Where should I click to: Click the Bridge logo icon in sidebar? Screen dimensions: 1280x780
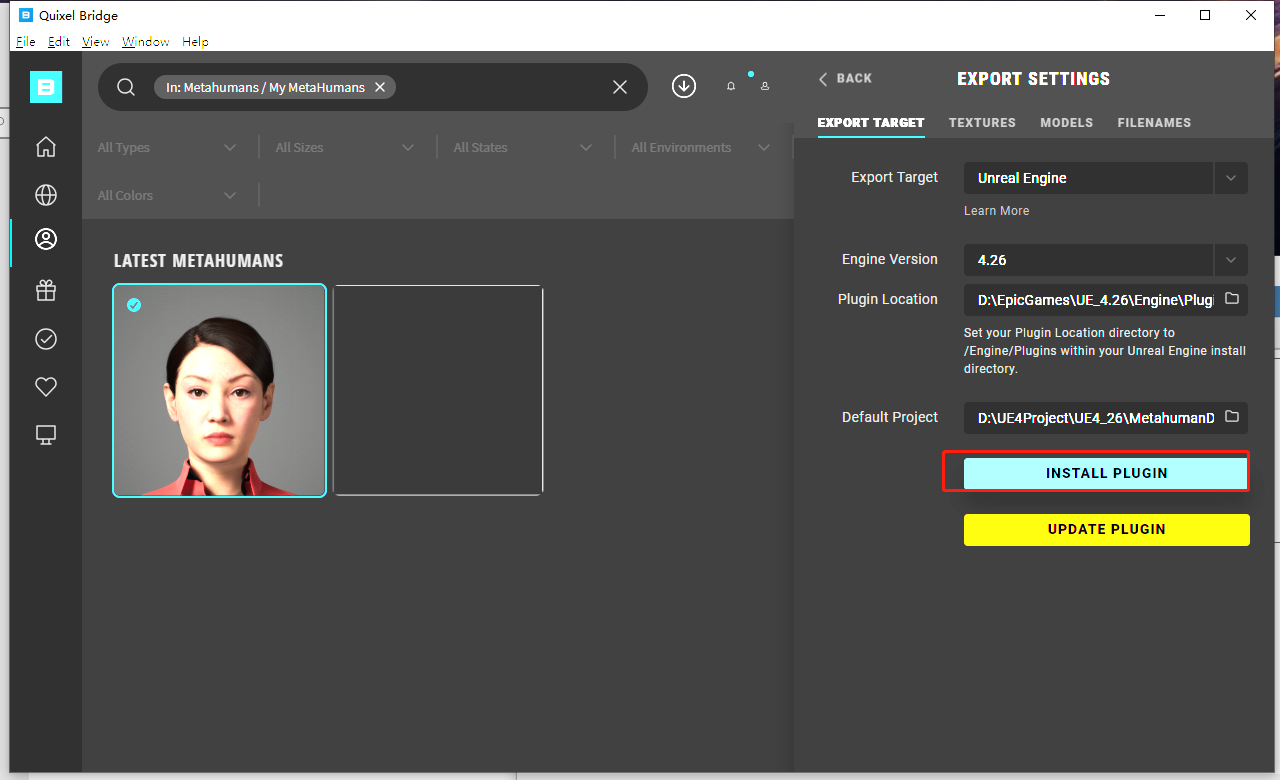point(46,87)
